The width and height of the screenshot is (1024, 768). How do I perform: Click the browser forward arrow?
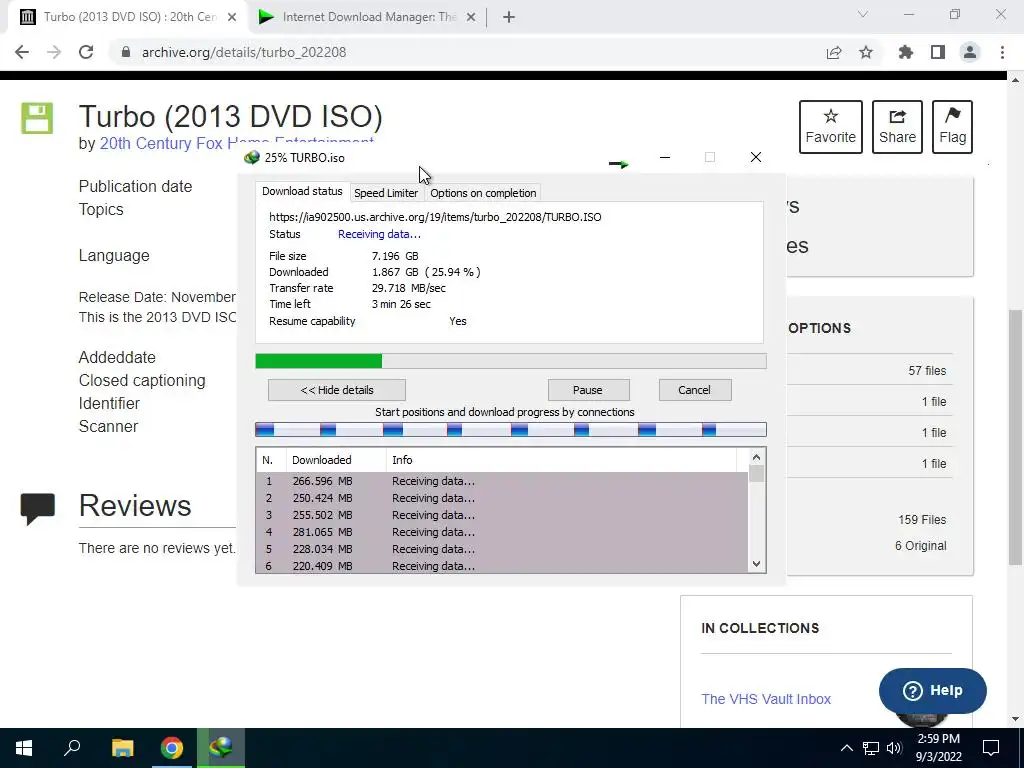coord(54,52)
